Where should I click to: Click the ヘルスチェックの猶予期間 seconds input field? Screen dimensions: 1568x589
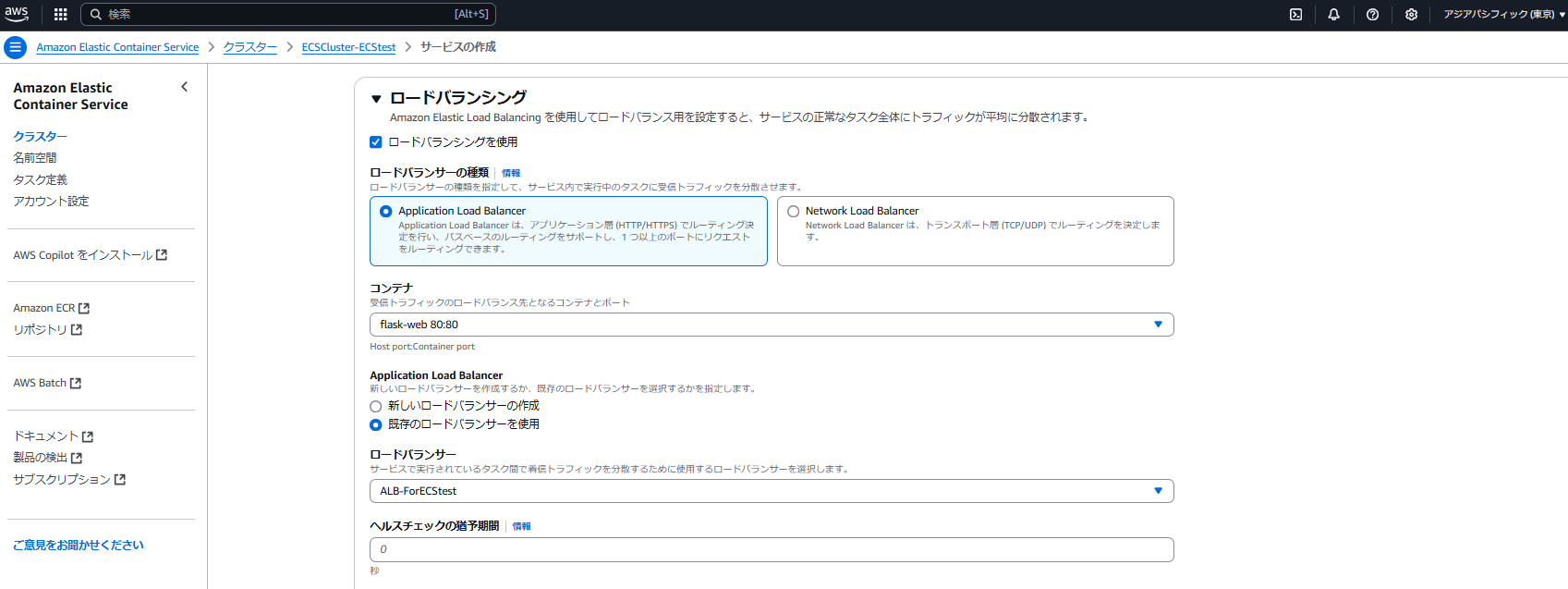[772, 549]
